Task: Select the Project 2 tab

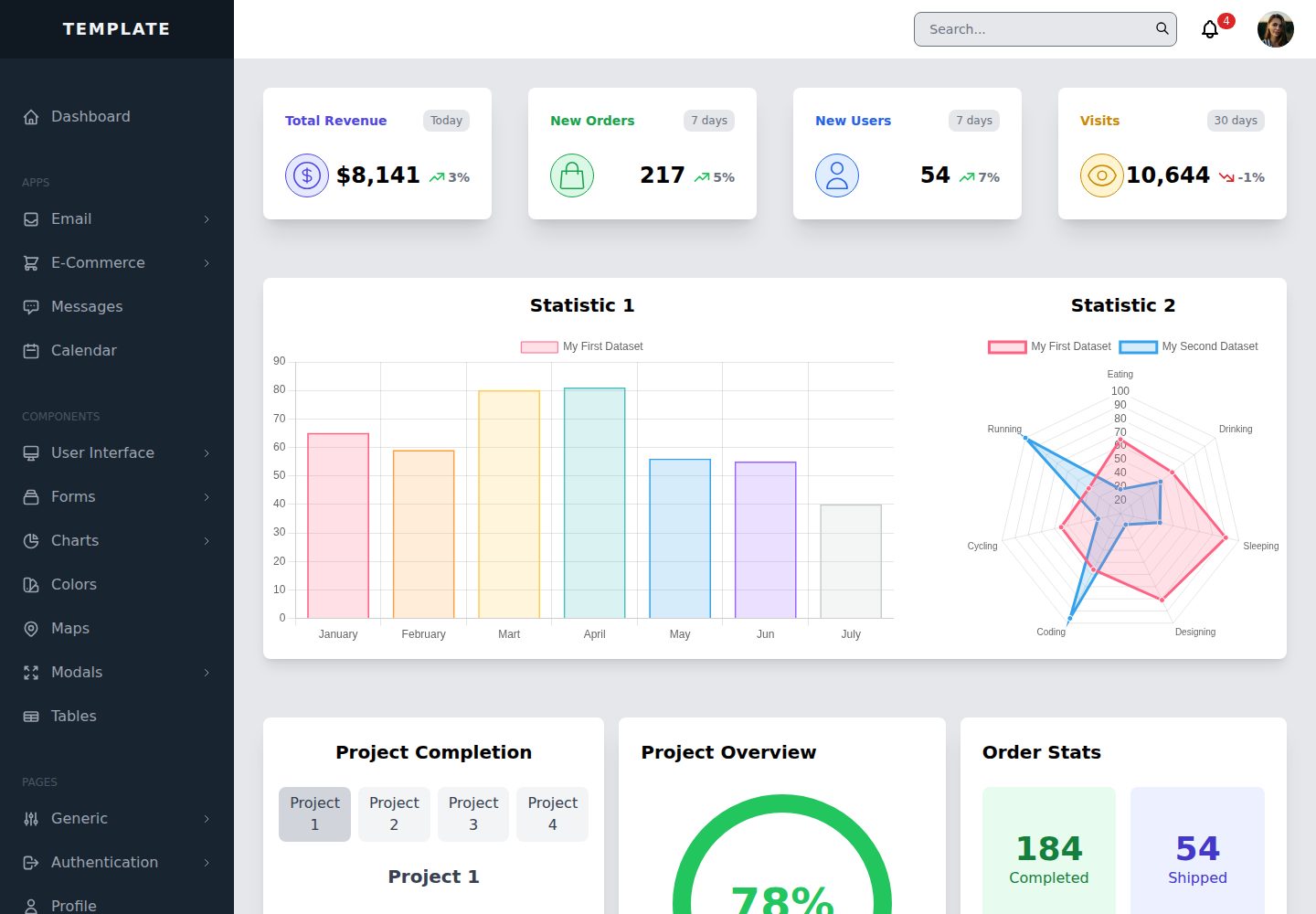Action: 394,813
